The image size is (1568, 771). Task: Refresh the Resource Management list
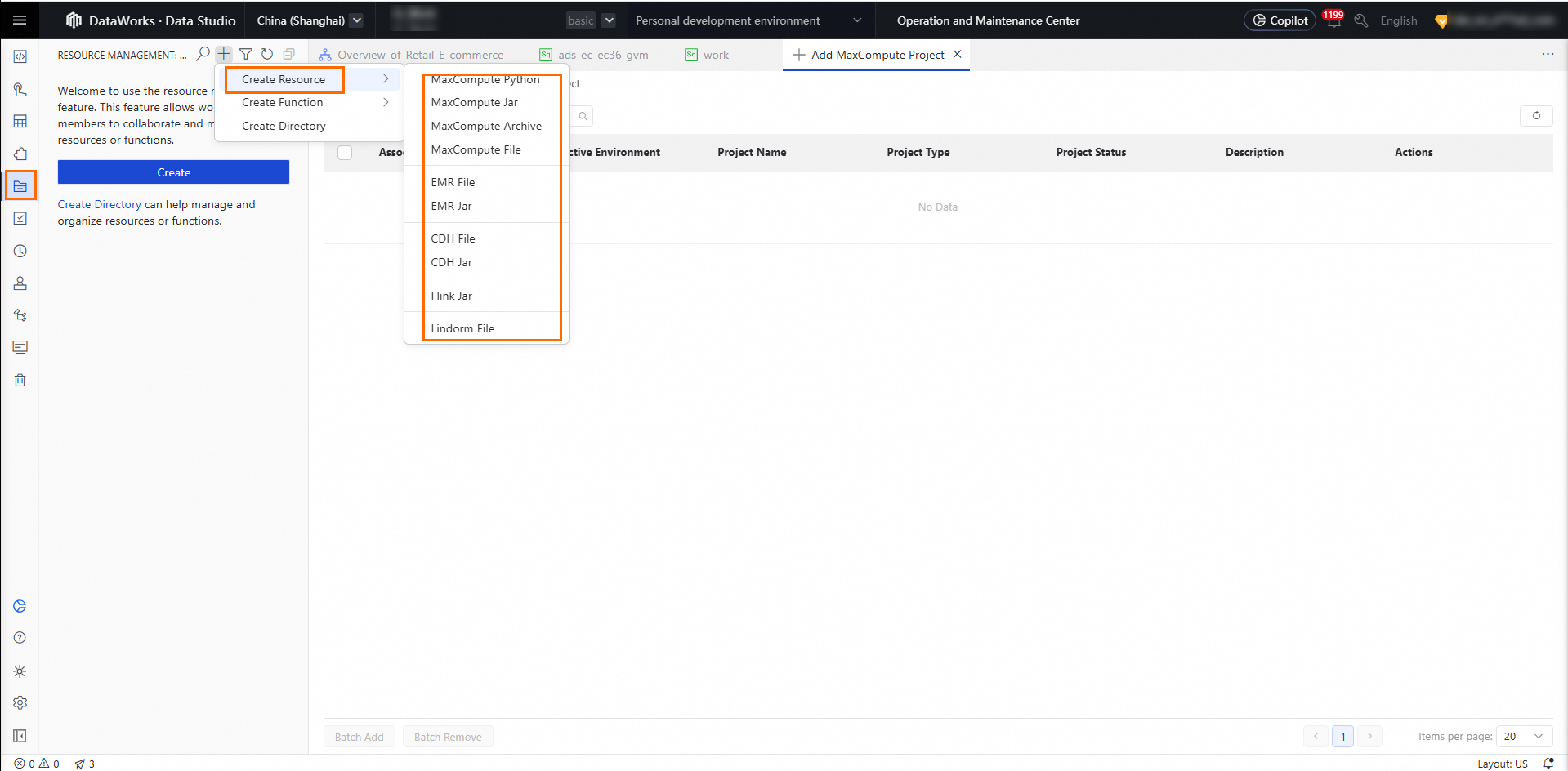click(267, 54)
